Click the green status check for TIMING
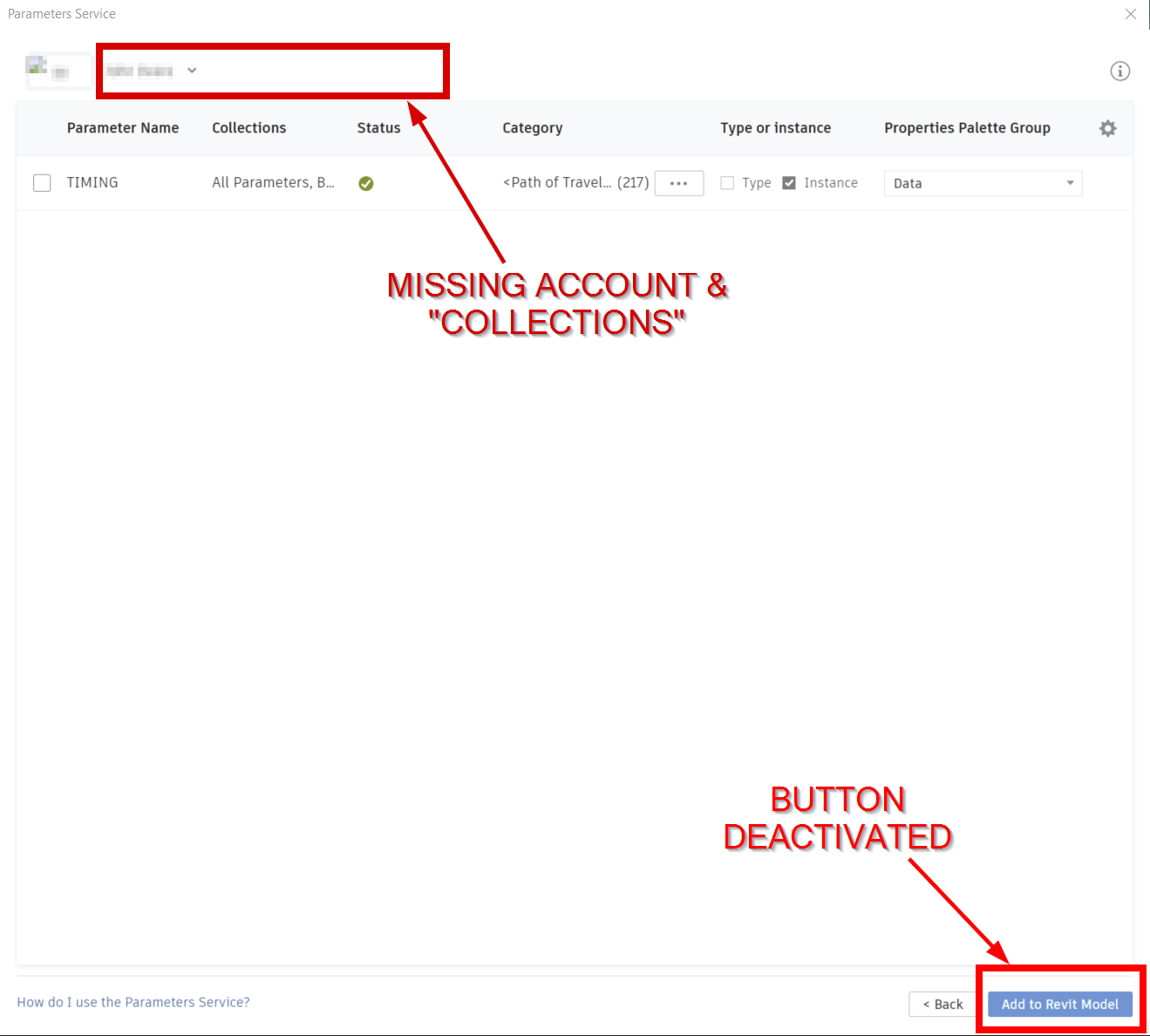1150x1036 pixels. pos(365,183)
